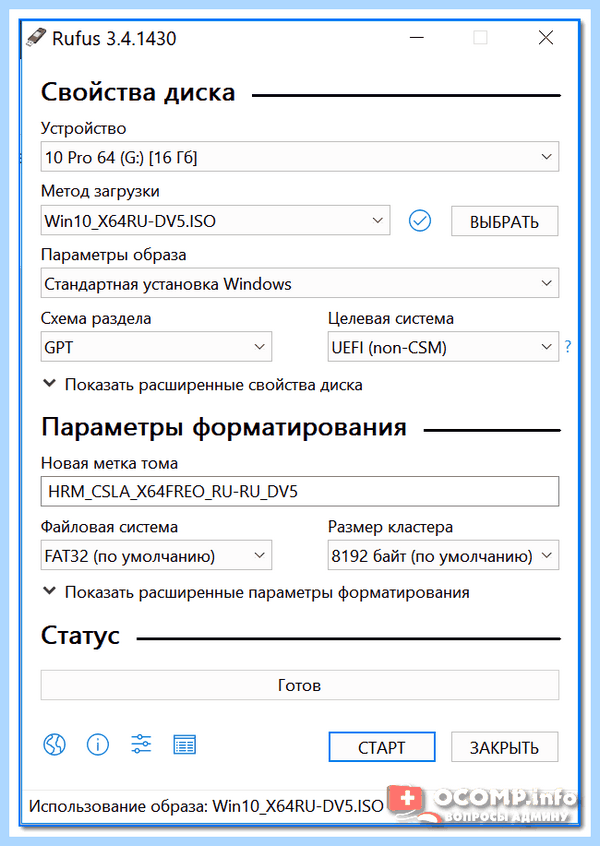This screenshot has width=600, height=846.
Task: Click the Использование образа status bar text
Action: pos(206,806)
